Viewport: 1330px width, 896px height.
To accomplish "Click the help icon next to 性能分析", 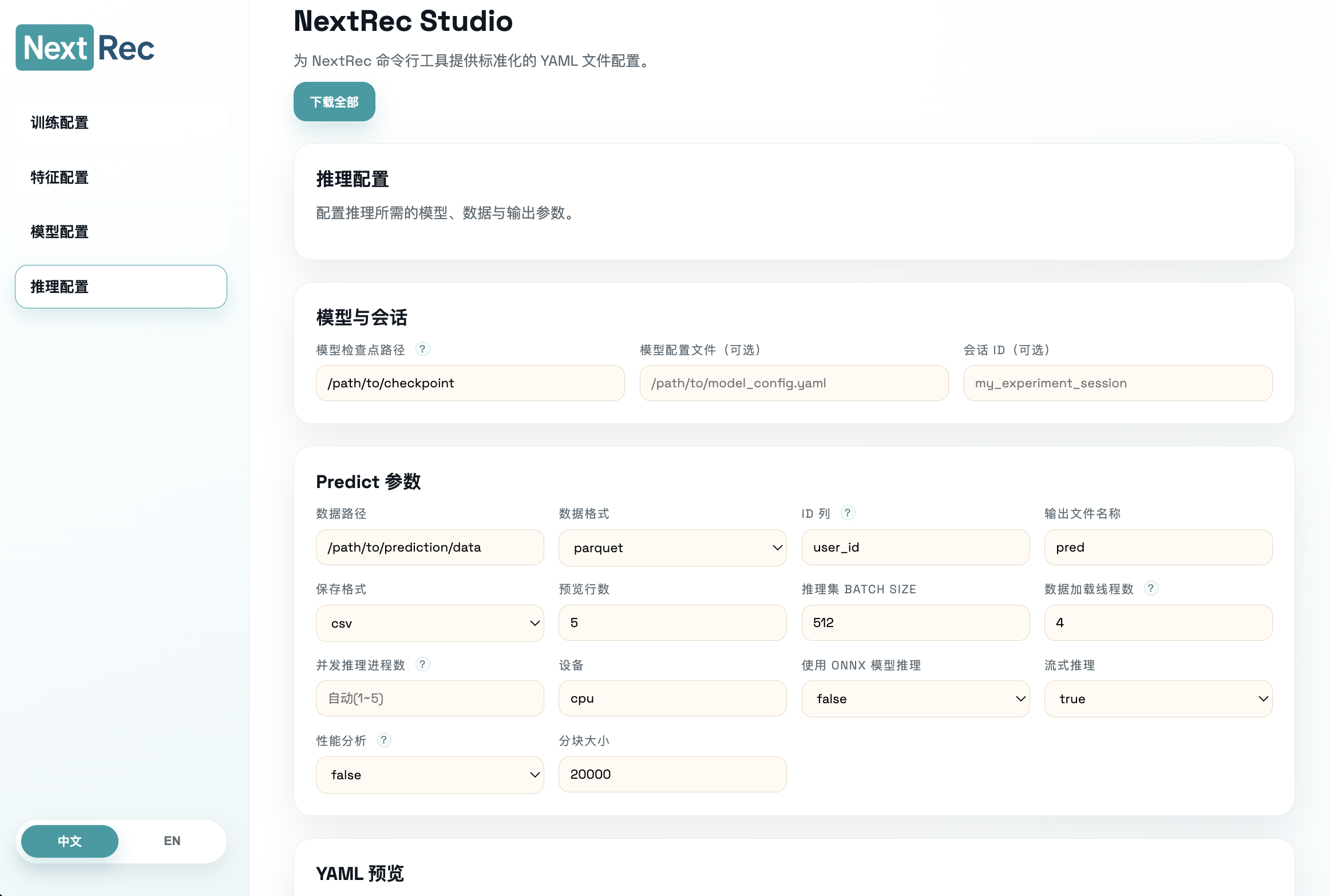I will tap(384, 740).
